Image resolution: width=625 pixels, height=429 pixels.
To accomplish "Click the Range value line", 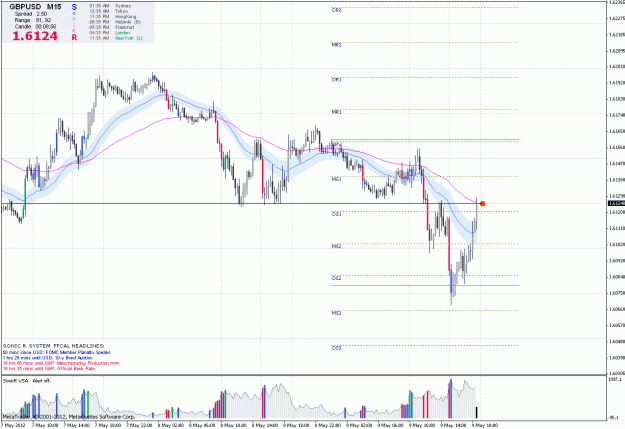I will click(x=33, y=20).
